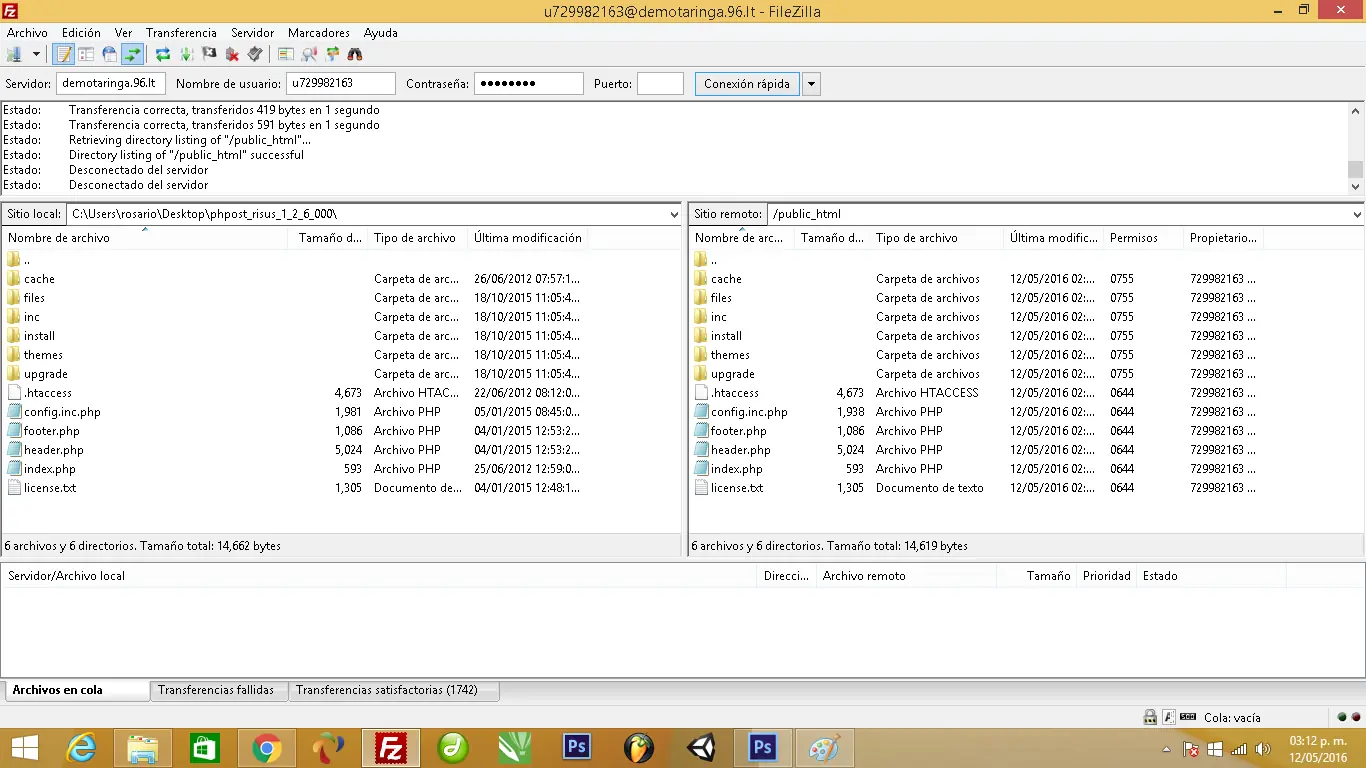Click the message log scrollbar down arrow
Screen dimensions: 1366x768
click(1356, 186)
